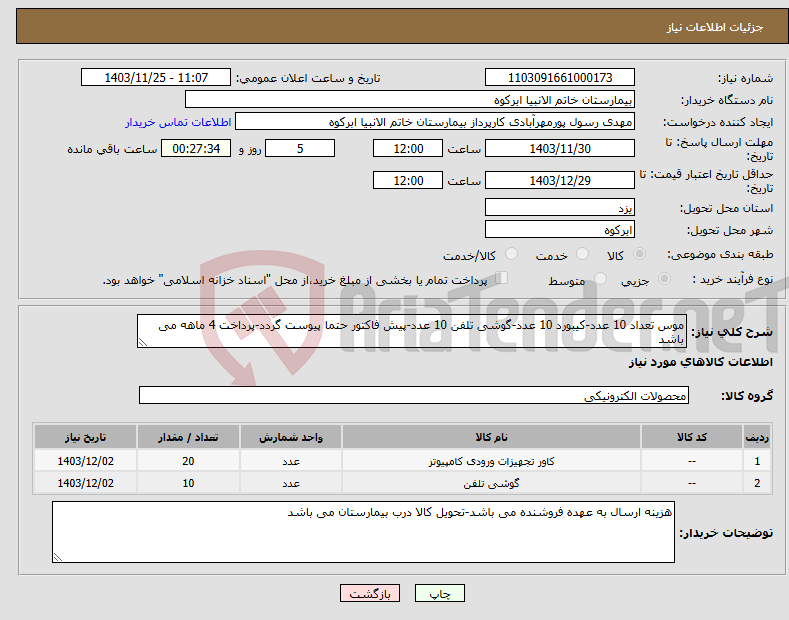This screenshot has height=620, width=789.
Task: Click the goods group field محصولات الکترونیکی
Action: (414, 396)
